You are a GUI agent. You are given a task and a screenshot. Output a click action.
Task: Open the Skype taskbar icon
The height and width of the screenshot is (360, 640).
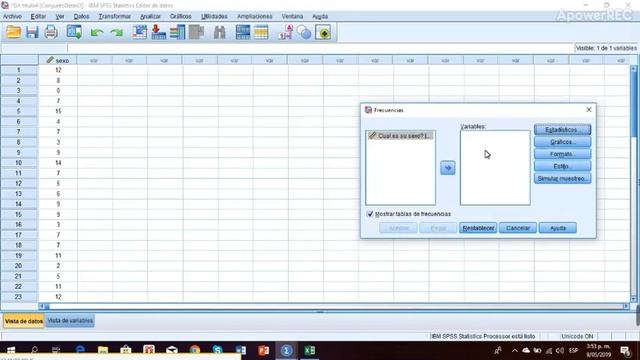pos(218,350)
